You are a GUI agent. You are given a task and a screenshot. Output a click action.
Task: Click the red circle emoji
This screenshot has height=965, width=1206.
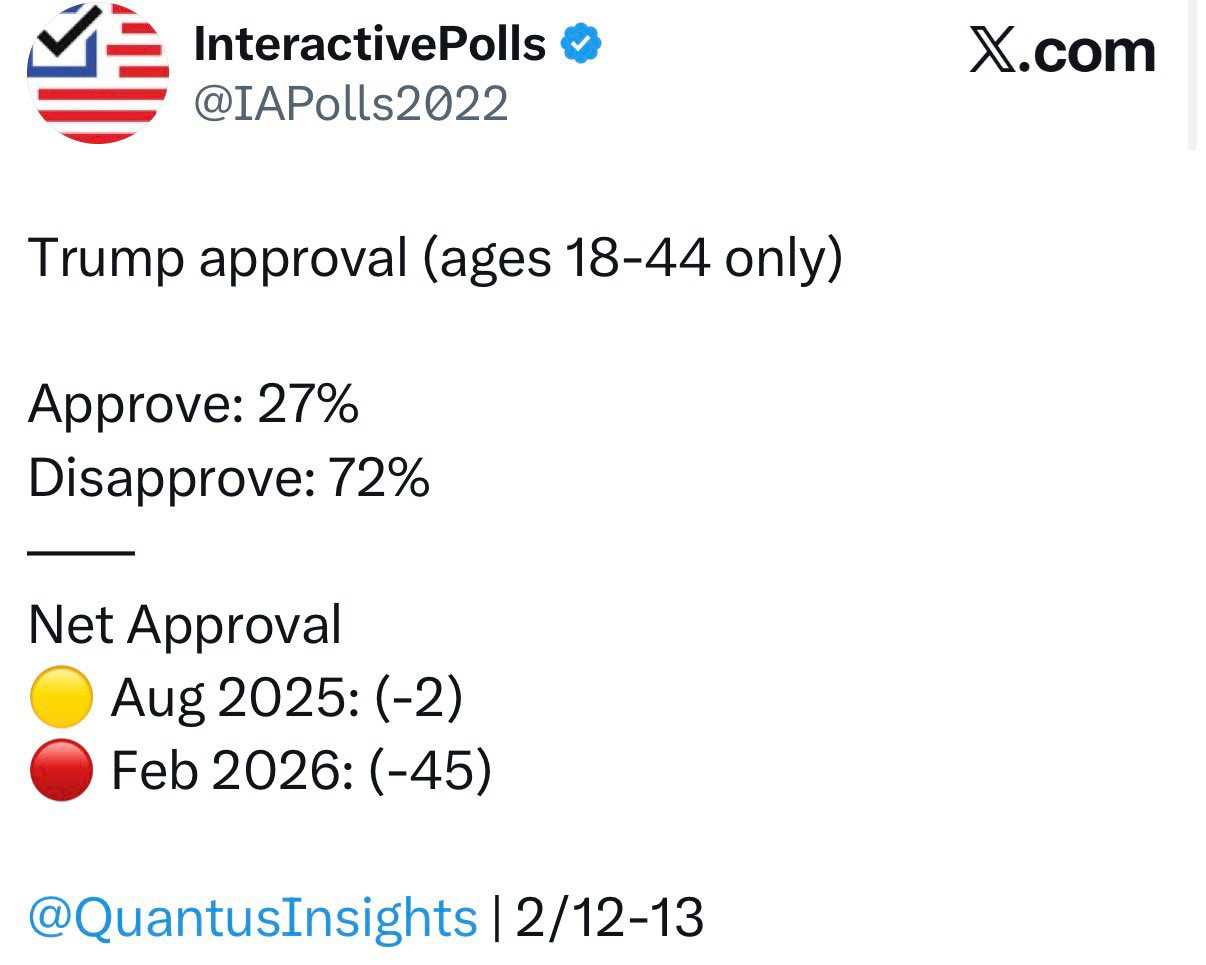point(61,771)
